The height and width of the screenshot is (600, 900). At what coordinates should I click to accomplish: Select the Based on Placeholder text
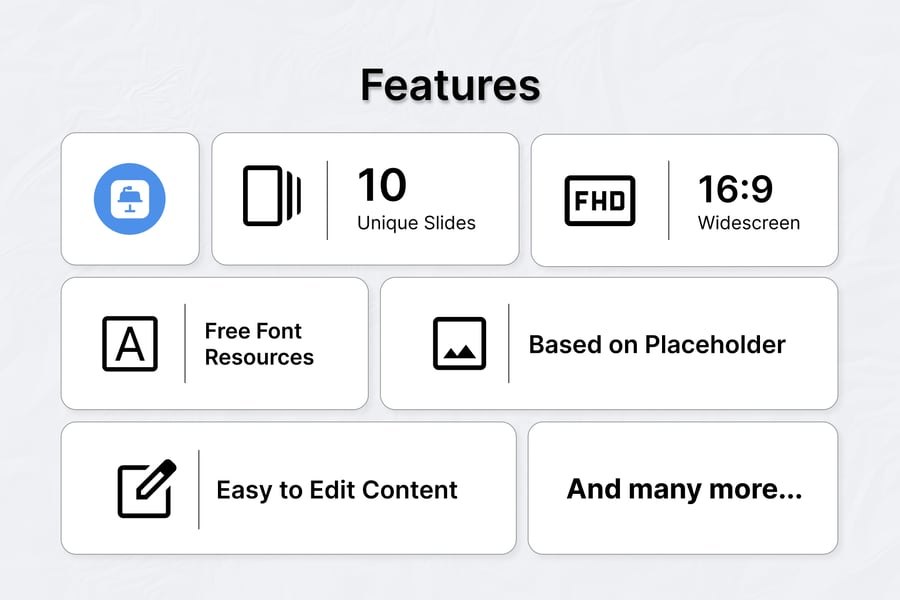[x=657, y=345]
